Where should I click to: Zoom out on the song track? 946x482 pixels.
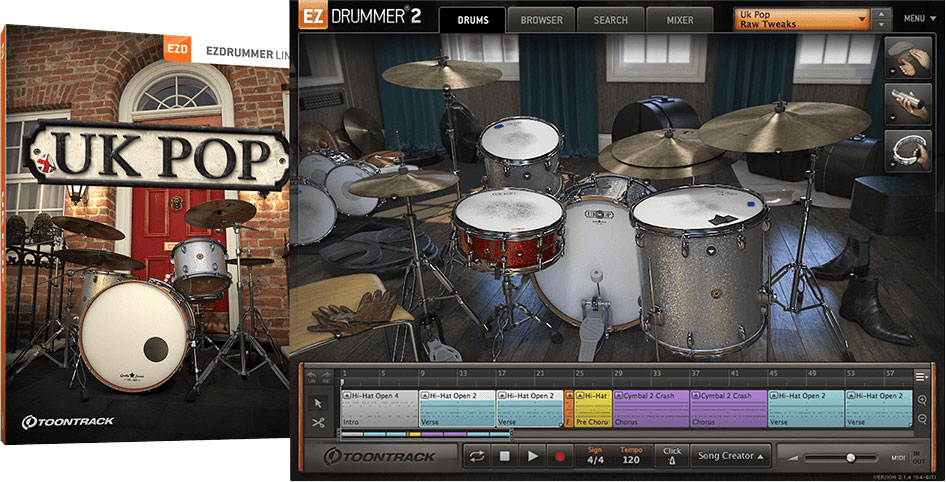tap(922, 419)
